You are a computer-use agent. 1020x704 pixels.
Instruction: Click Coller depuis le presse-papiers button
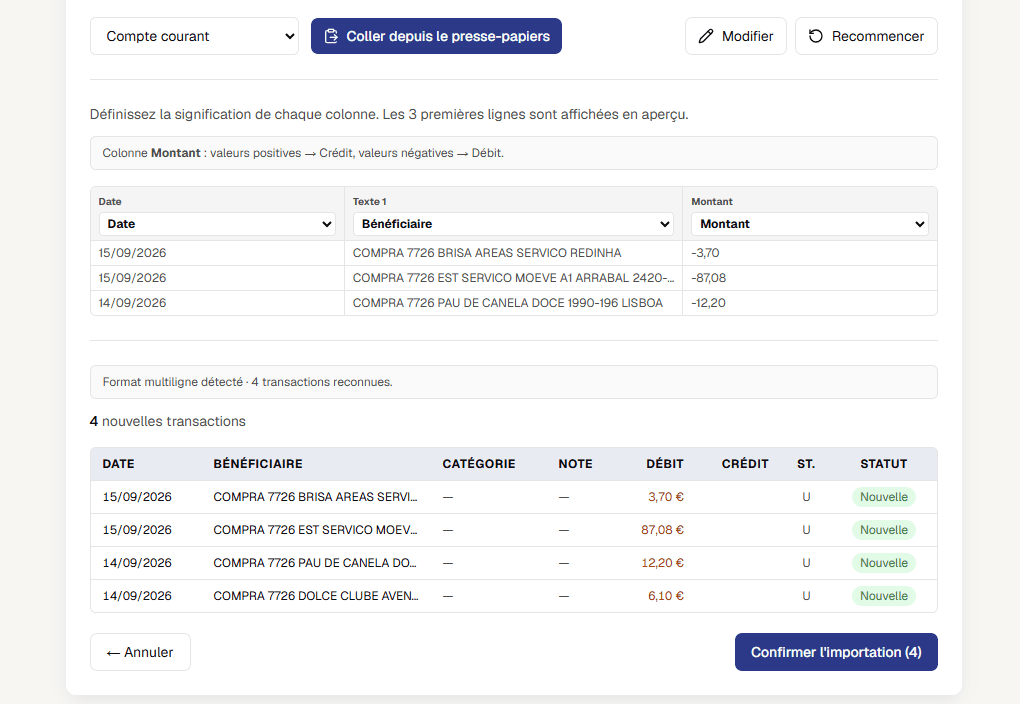(436, 36)
